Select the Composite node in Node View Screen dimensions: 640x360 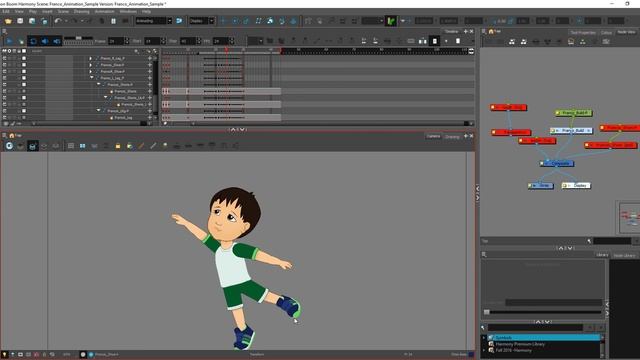(x=557, y=163)
